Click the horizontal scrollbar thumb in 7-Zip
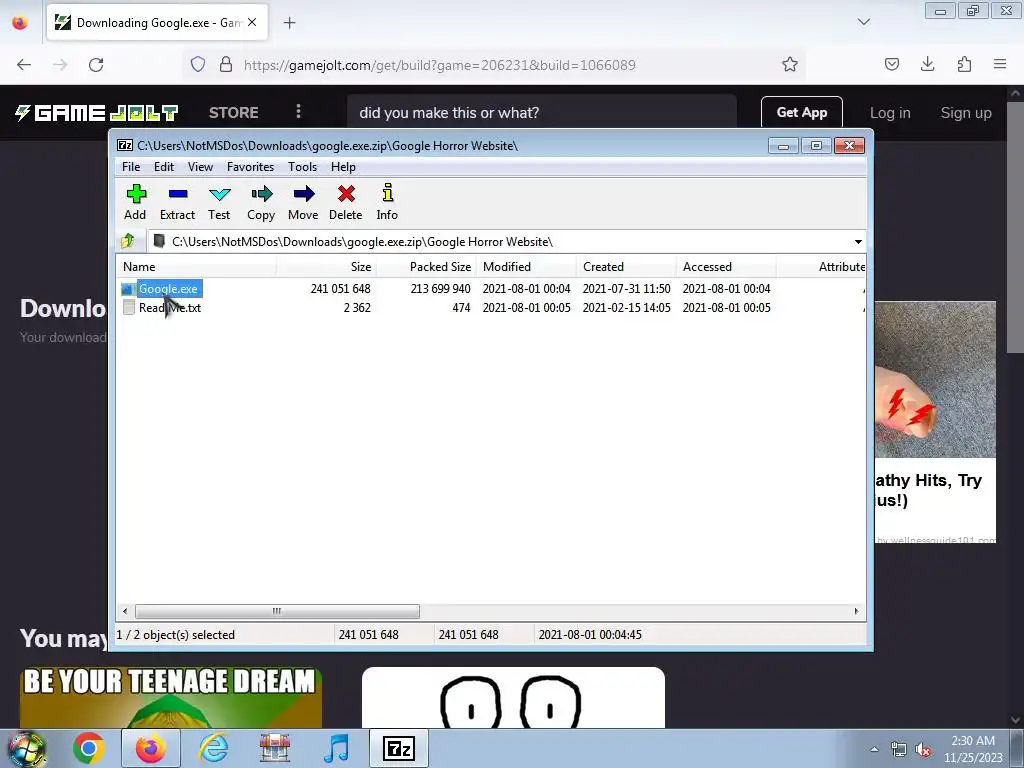This screenshot has height=768, width=1024. (x=277, y=611)
